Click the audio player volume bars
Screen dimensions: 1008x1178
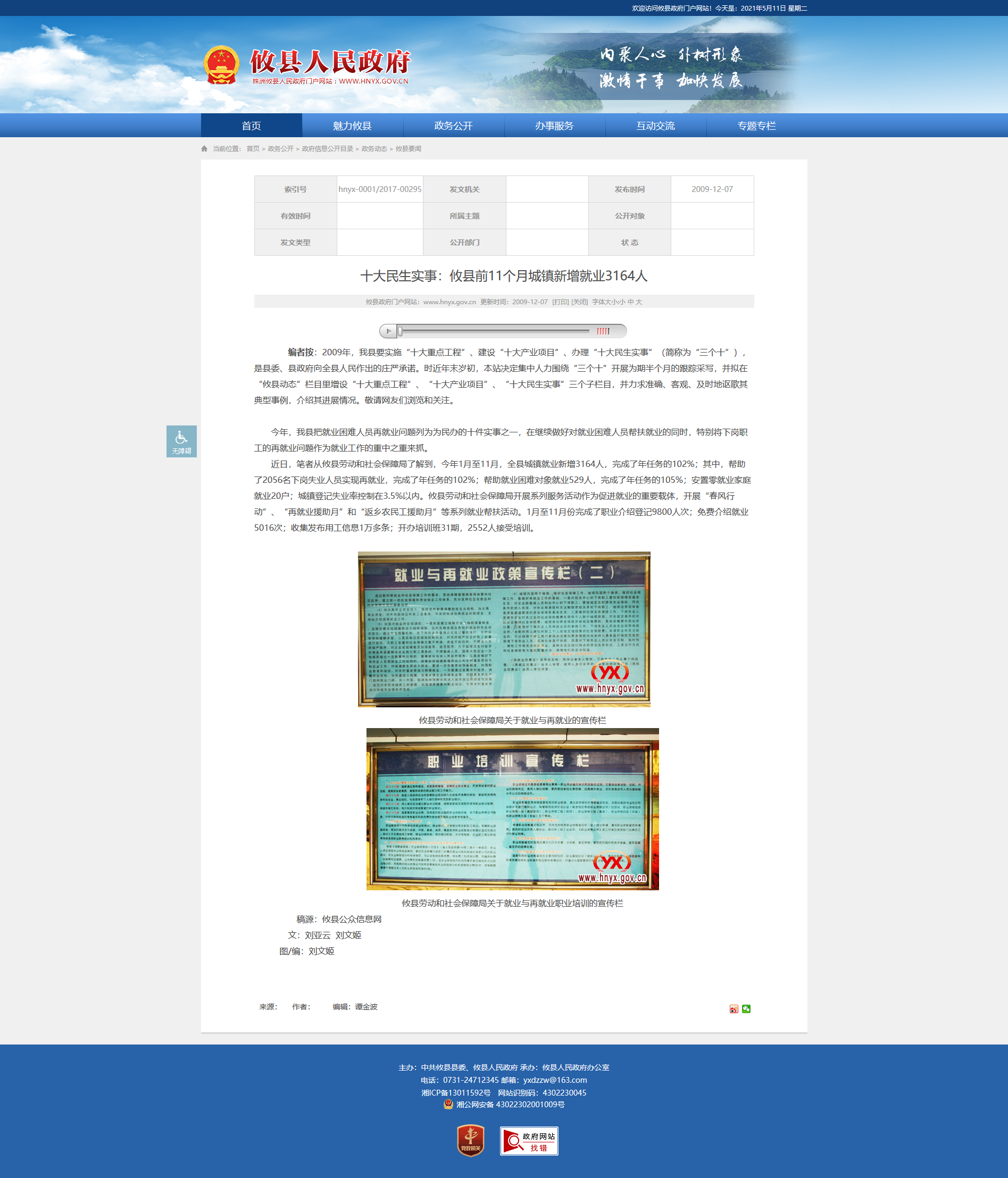(603, 331)
